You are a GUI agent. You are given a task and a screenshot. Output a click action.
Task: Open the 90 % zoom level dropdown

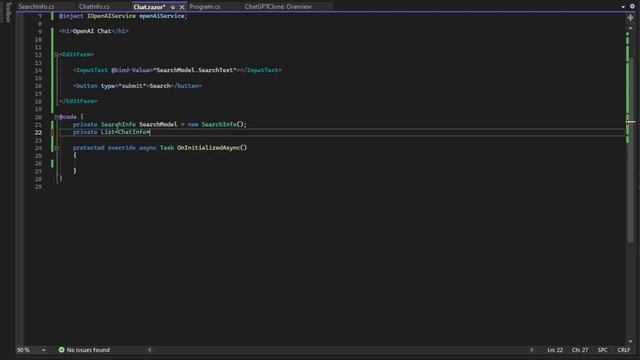[43, 350]
